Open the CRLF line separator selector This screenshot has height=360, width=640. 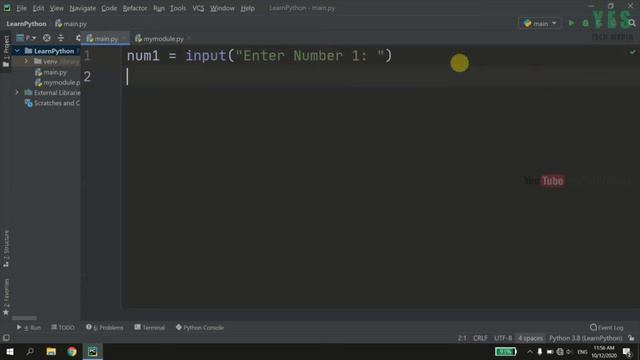[480, 338]
